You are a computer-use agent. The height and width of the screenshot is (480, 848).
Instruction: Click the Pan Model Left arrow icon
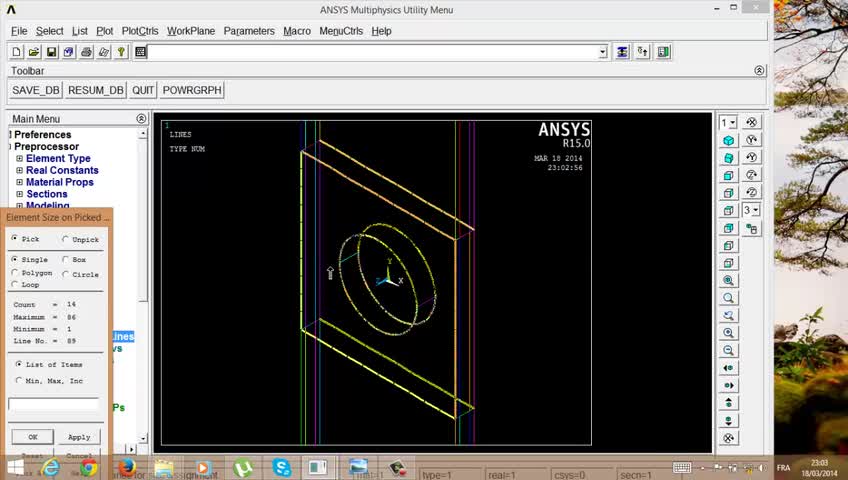click(x=728, y=368)
